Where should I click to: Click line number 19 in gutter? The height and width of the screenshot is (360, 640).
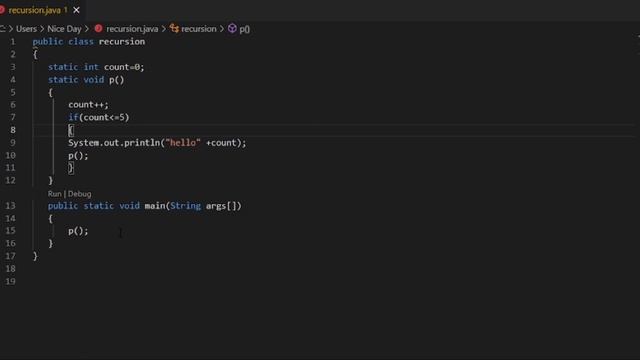pyautogui.click(x=11, y=281)
